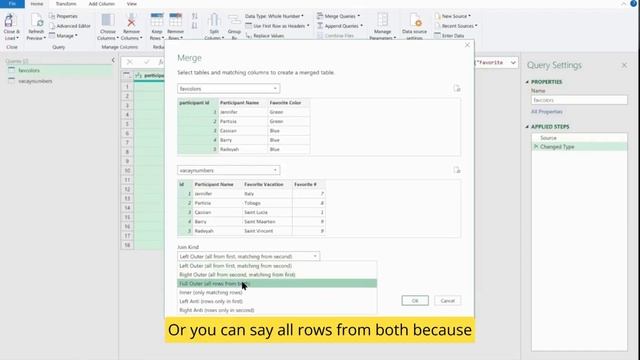
Task: Choose Inner (only matching rows)
Action: click(277, 292)
